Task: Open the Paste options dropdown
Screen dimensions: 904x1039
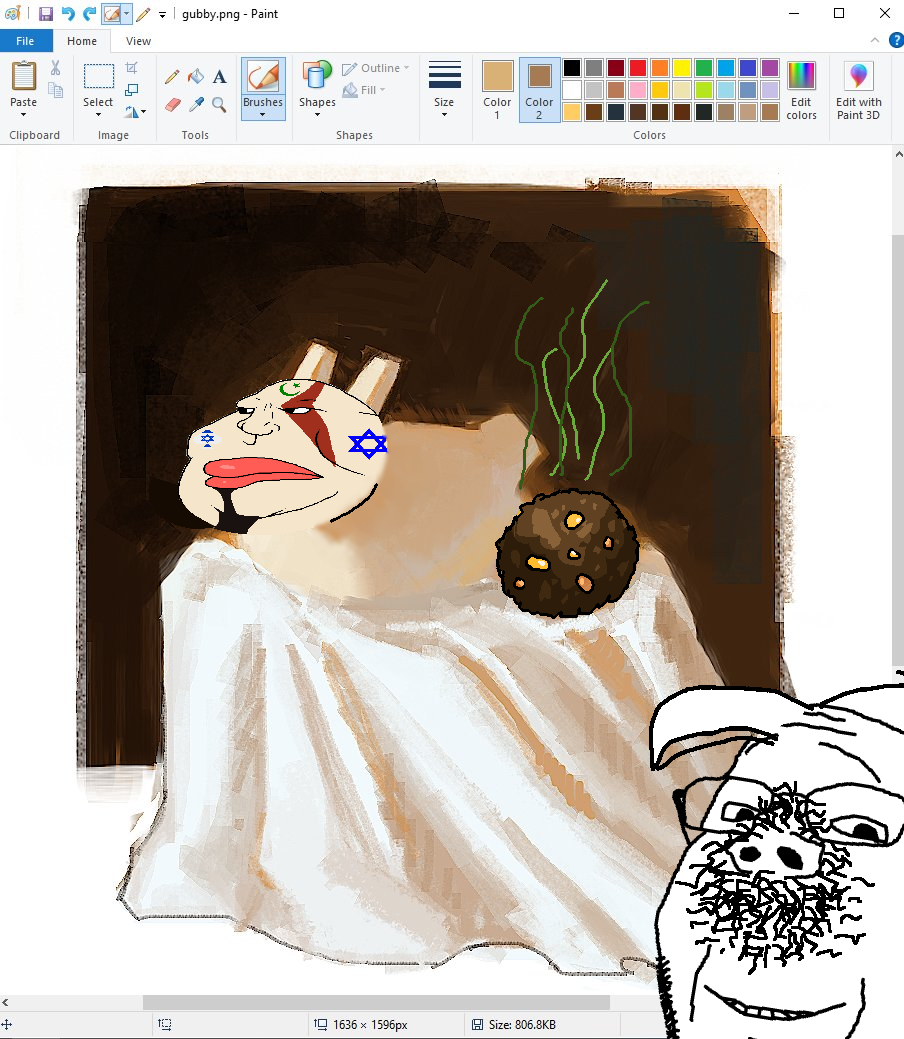Action: pyautogui.click(x=24, y=114)
